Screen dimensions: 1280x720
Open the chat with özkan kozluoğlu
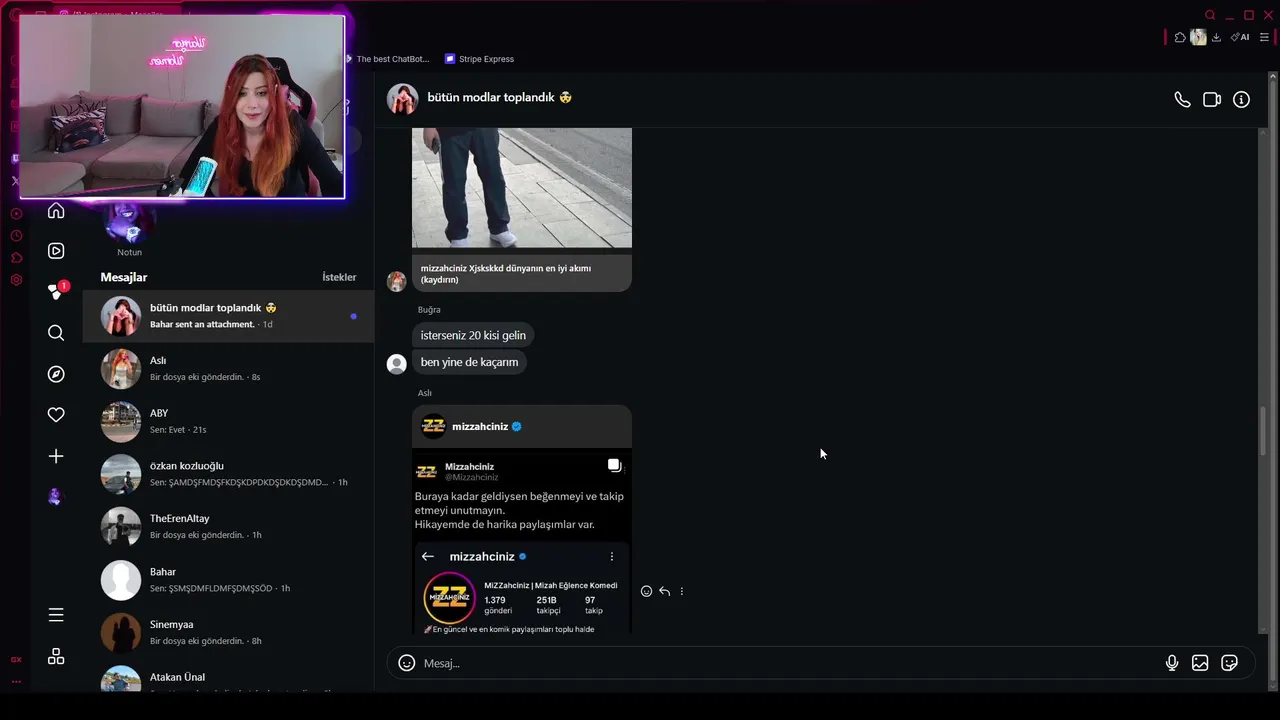(228, 474)
